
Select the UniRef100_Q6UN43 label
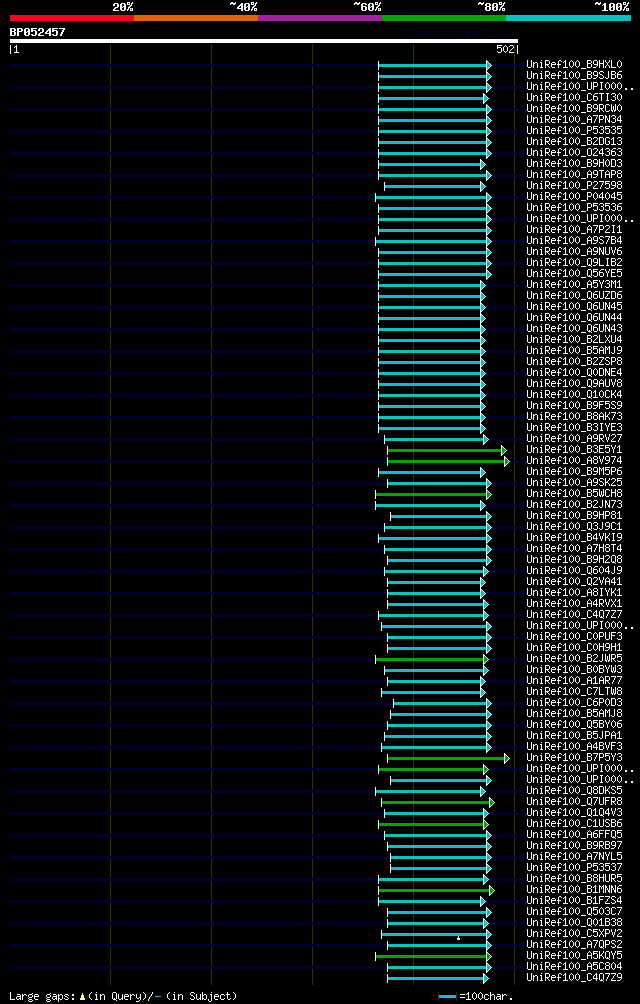(x=574, y=328)
